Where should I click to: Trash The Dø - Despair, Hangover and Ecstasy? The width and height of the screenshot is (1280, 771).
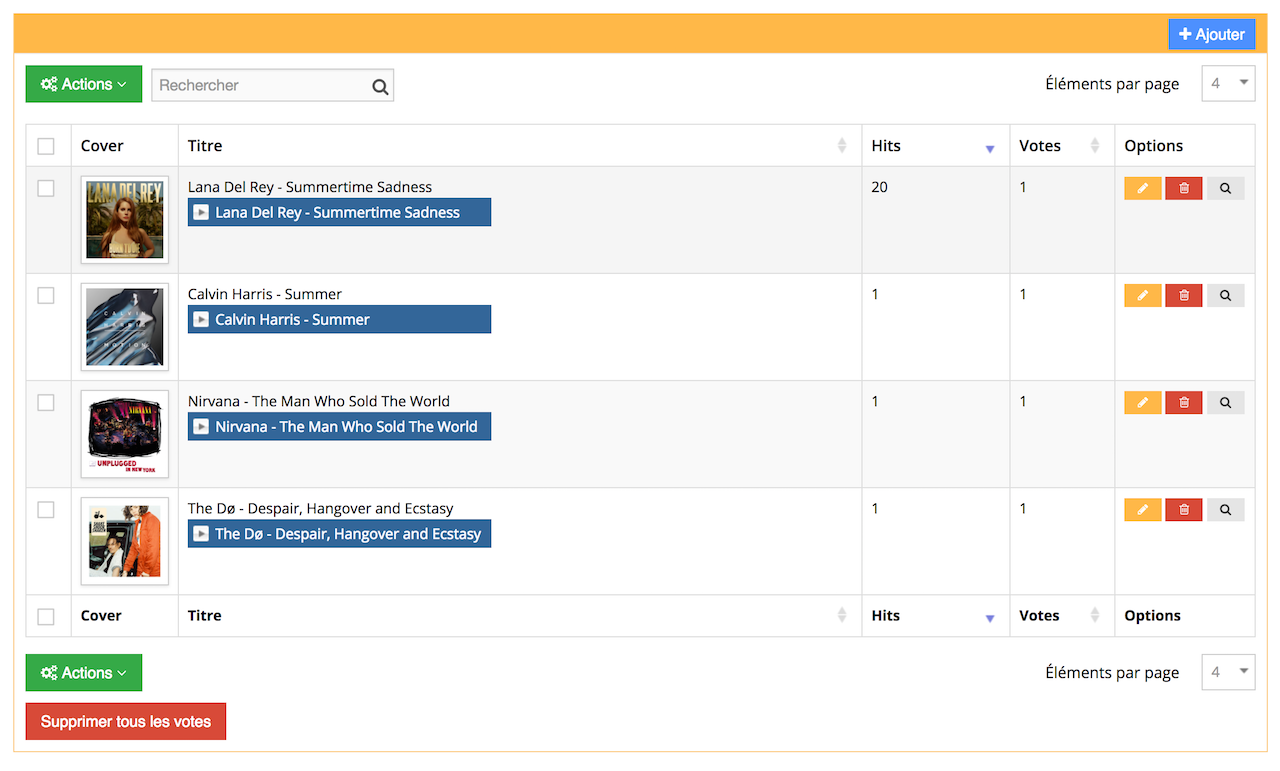pos(1184,510)
